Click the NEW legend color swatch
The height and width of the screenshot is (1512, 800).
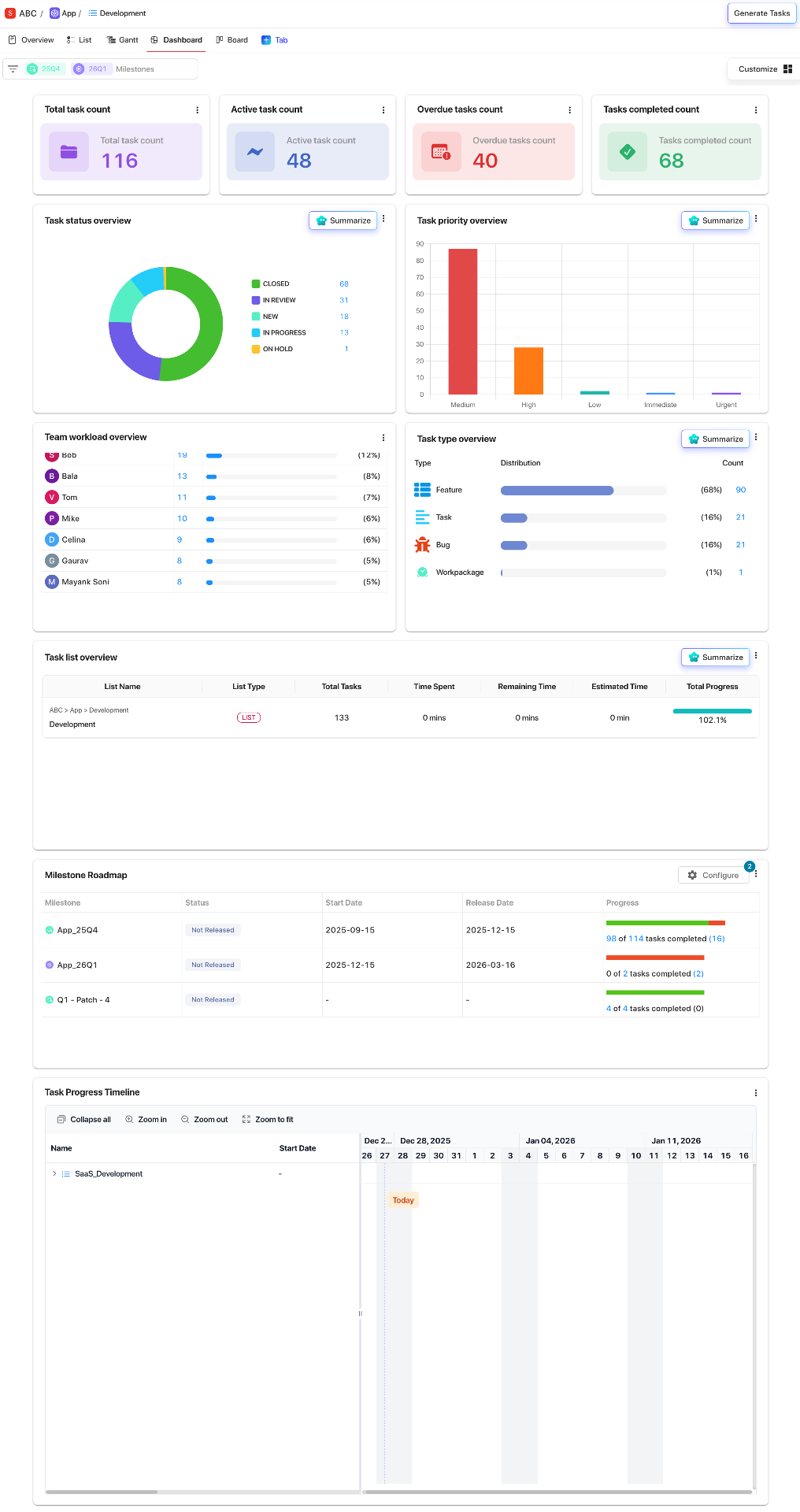click(x=256, y=317)
